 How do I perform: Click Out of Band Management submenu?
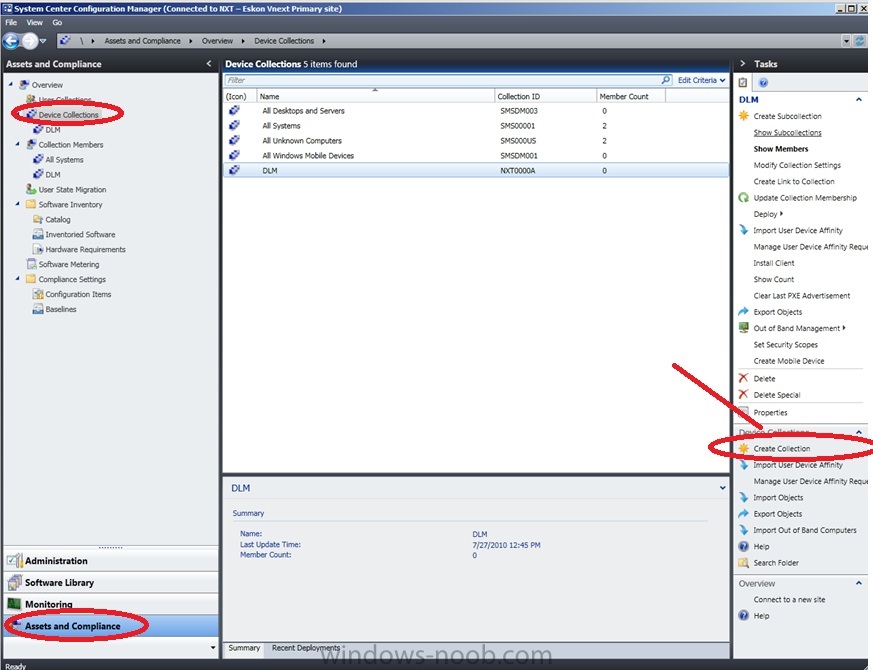coord(800,328)
